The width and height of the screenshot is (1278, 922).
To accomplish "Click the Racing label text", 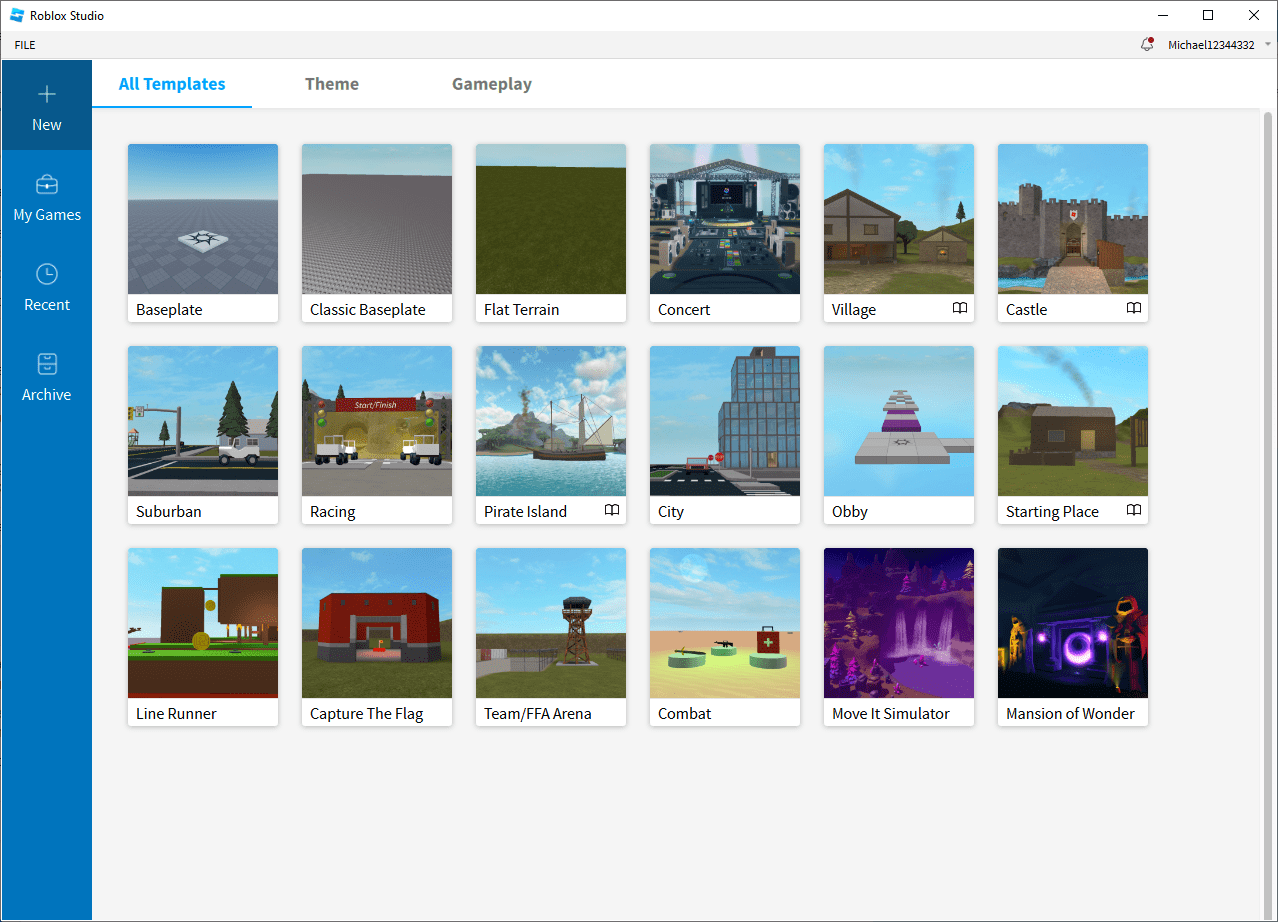I will (333, 512).
